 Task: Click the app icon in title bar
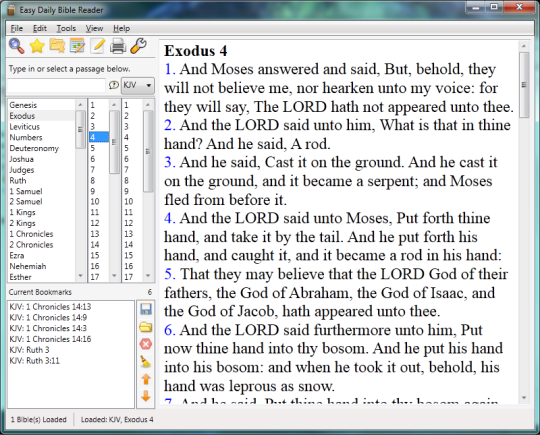[x=11, y=10]
